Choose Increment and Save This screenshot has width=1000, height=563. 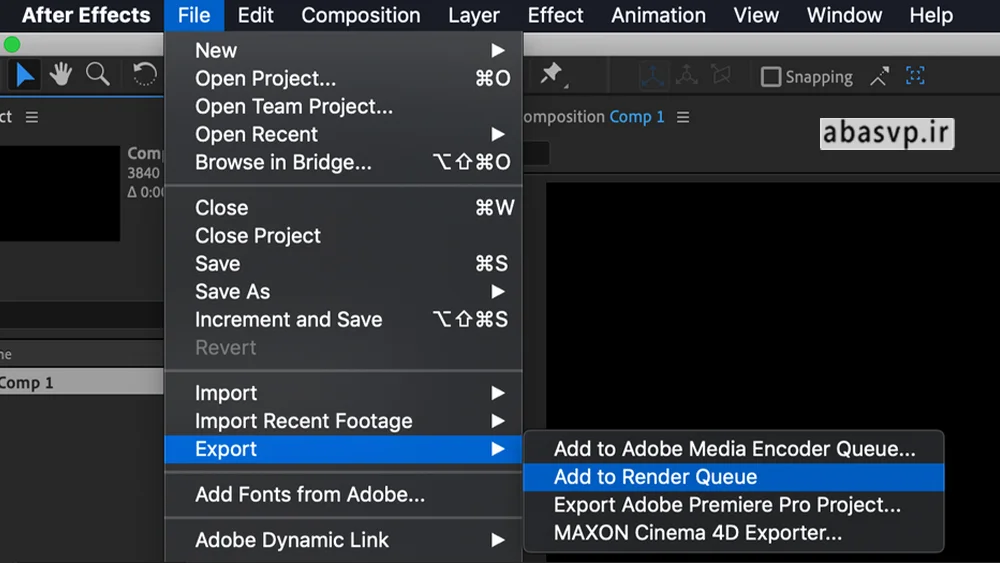[x=344, y=319]
